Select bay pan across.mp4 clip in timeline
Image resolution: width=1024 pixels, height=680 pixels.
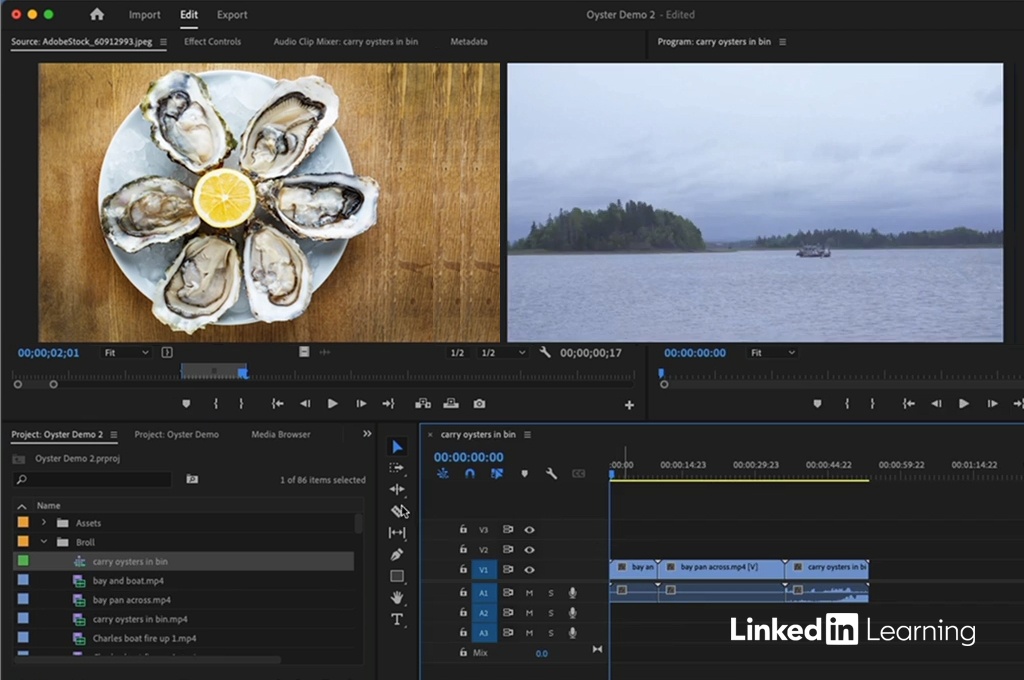tap(720, 567)
